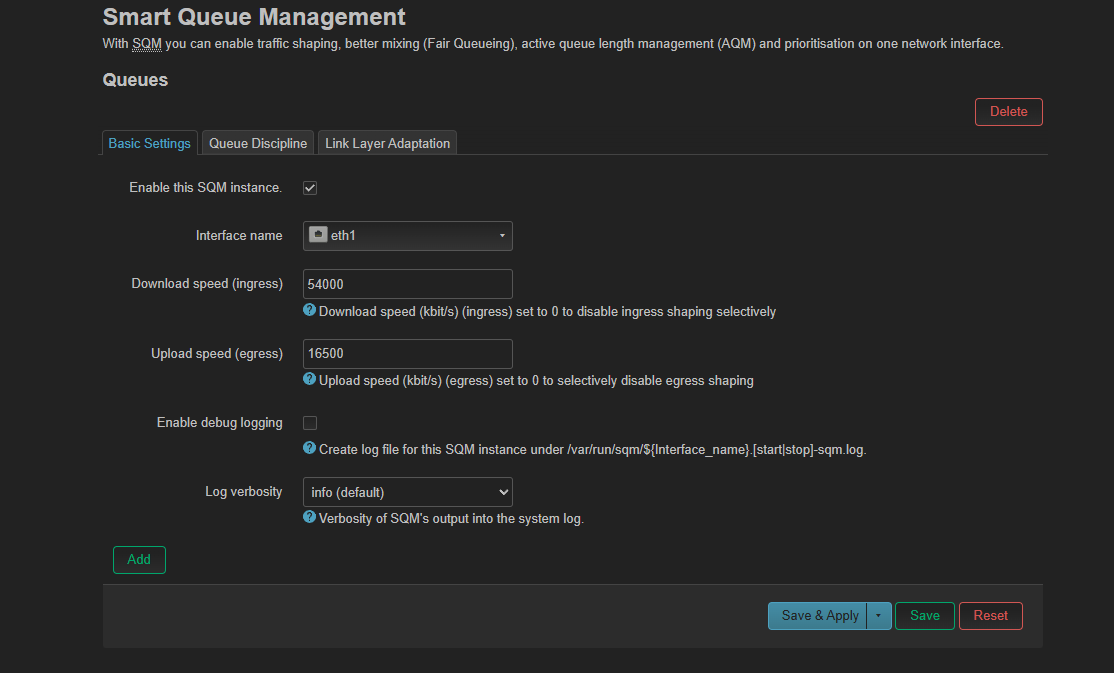Click help icon beside upload speed hint
This screenshot has height=673, width=1114.
(x=310, y=379)
